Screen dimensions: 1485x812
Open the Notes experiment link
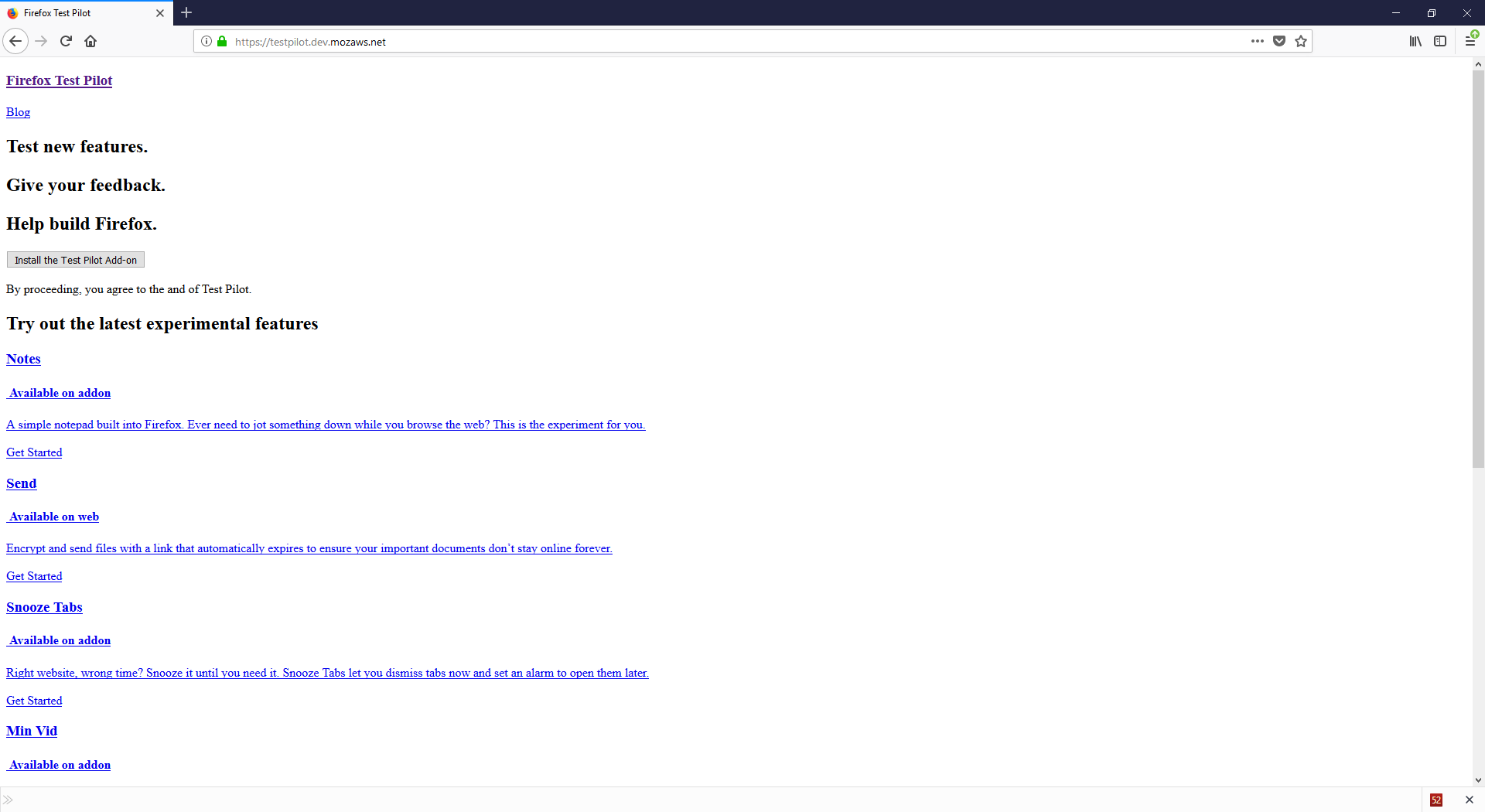(x=23, y=359)
